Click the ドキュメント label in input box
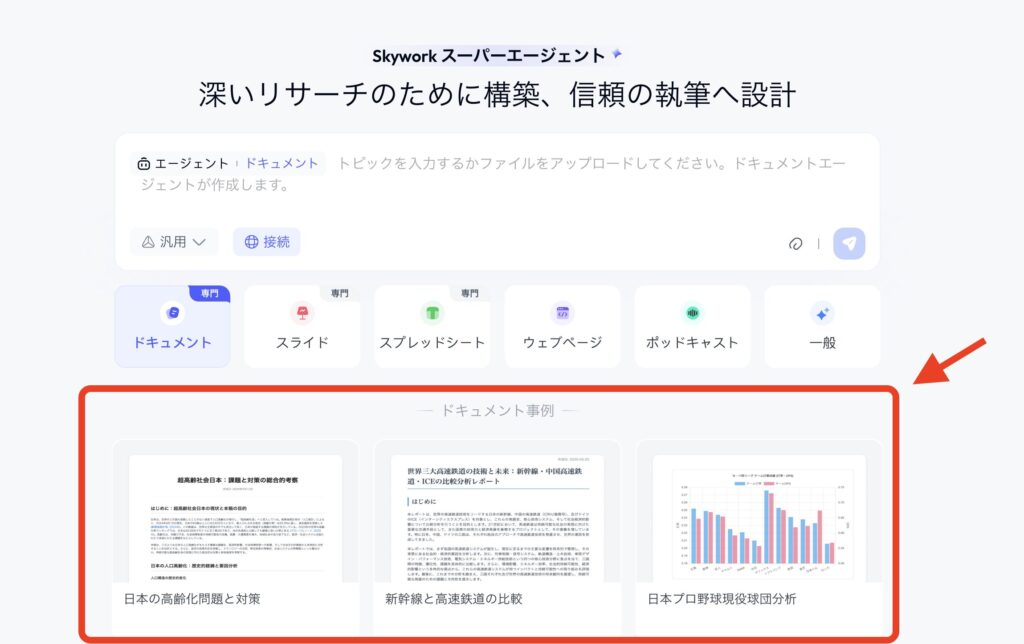Screen dimensions: 1024x644 [x=281, y=163]
